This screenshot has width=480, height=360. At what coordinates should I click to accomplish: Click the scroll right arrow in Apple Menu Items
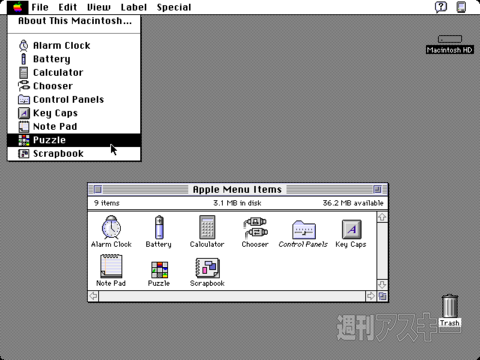[371, 296]
